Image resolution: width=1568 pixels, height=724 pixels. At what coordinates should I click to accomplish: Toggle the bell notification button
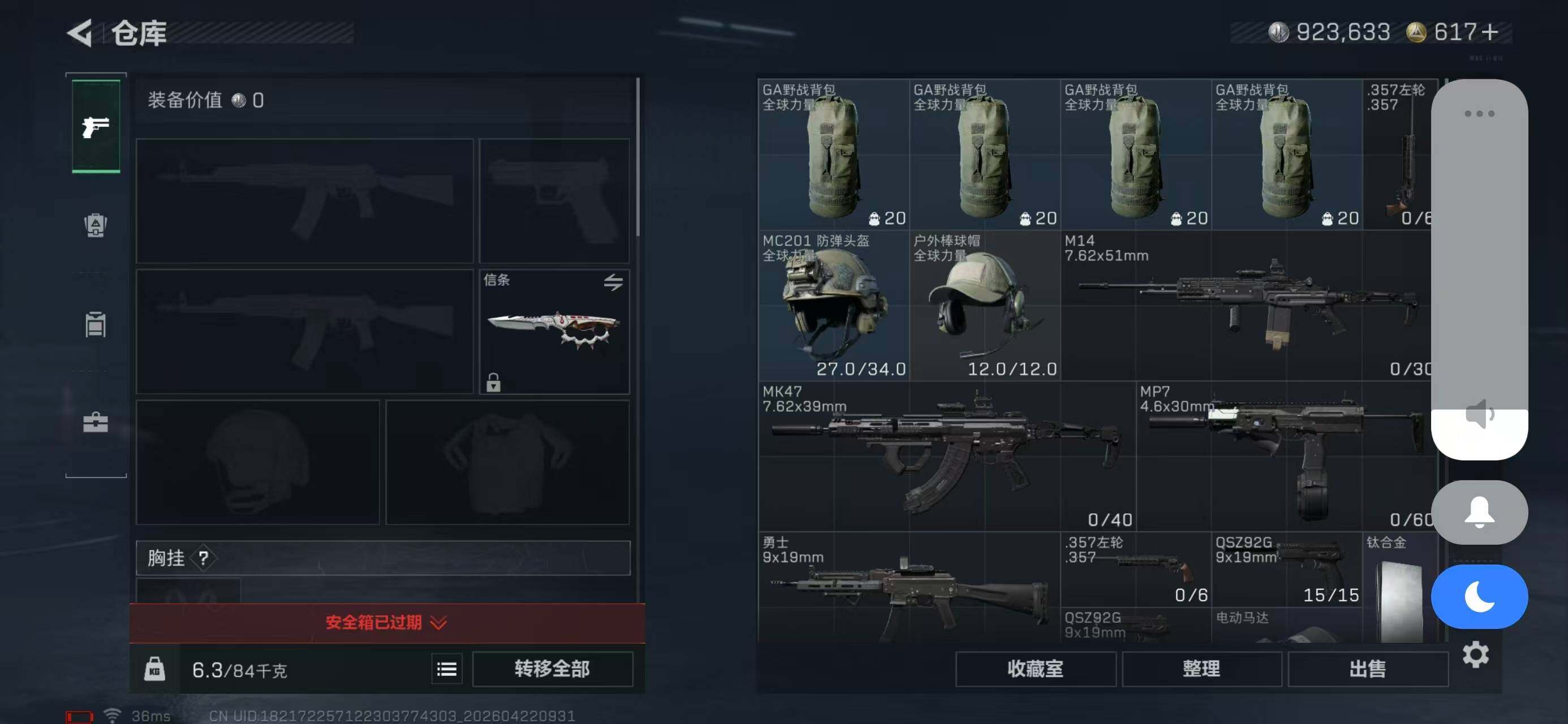coord(1479,512)
